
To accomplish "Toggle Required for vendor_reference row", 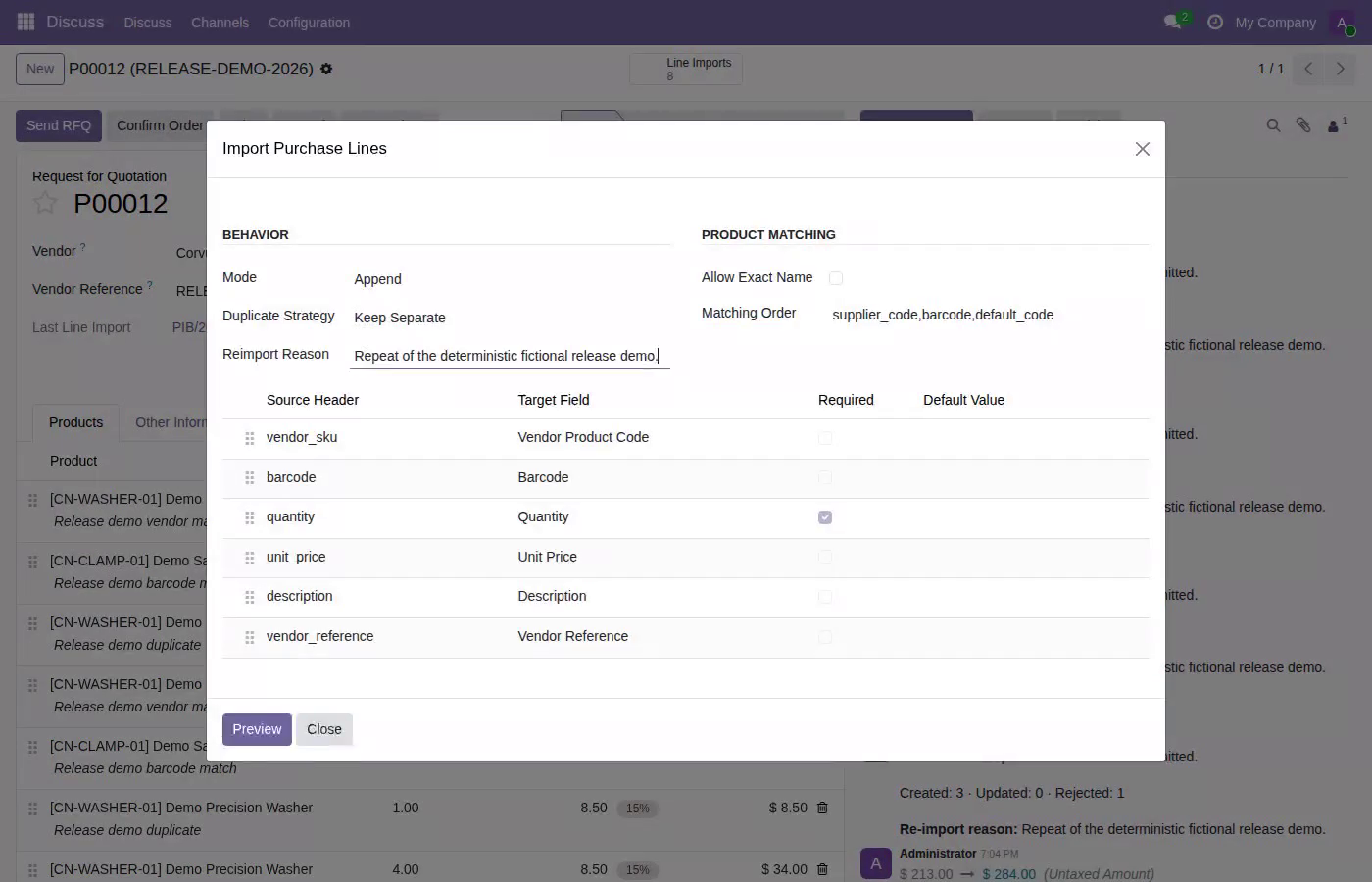I will pyautogui.click(x=825, y=637).
